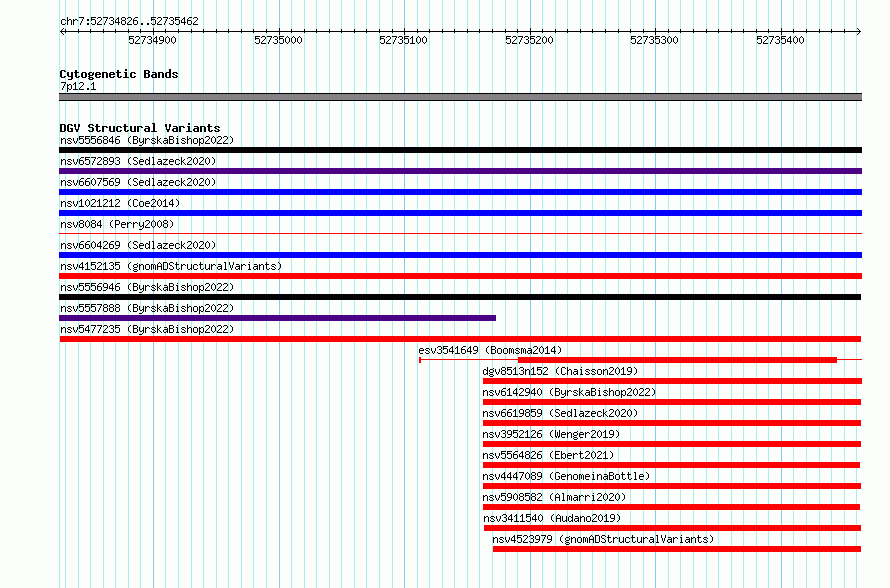The image size is (890, 588).
Task: Open nsv4447089 (GenomeinaBottle) label
Action: click(x=566, y=476)
